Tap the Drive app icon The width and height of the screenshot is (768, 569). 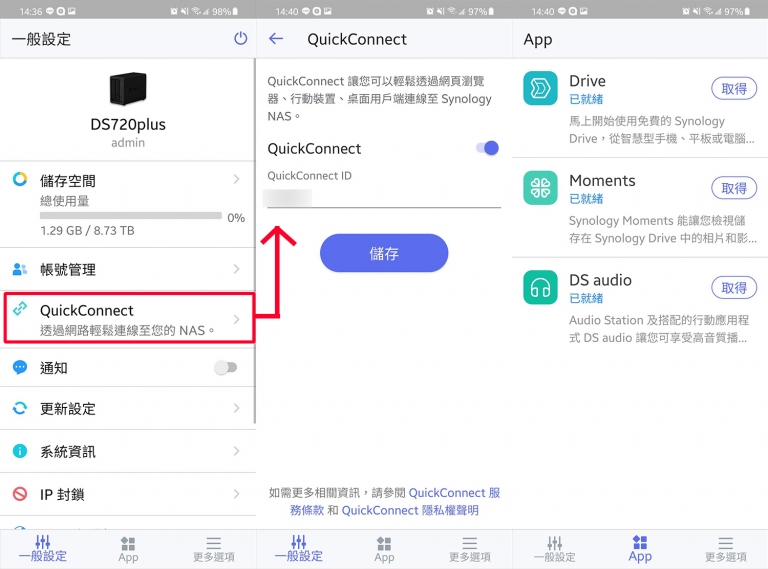coord(540,88)
